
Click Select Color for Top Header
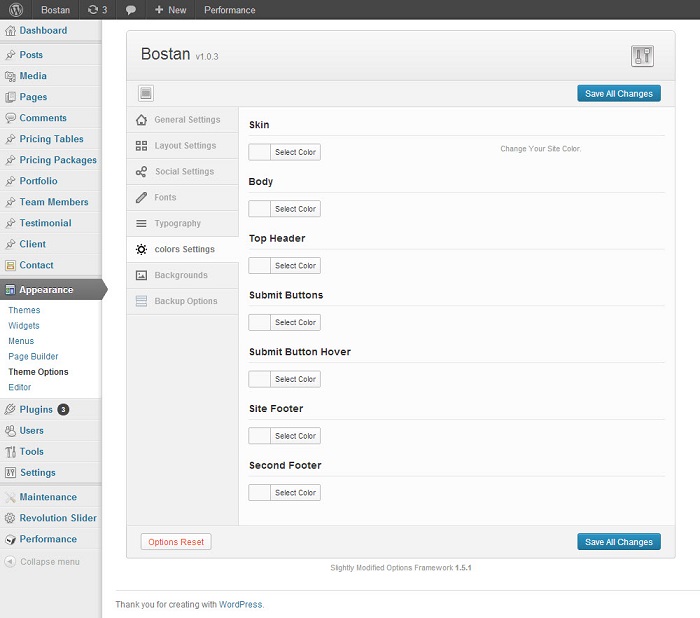[295, 266]
